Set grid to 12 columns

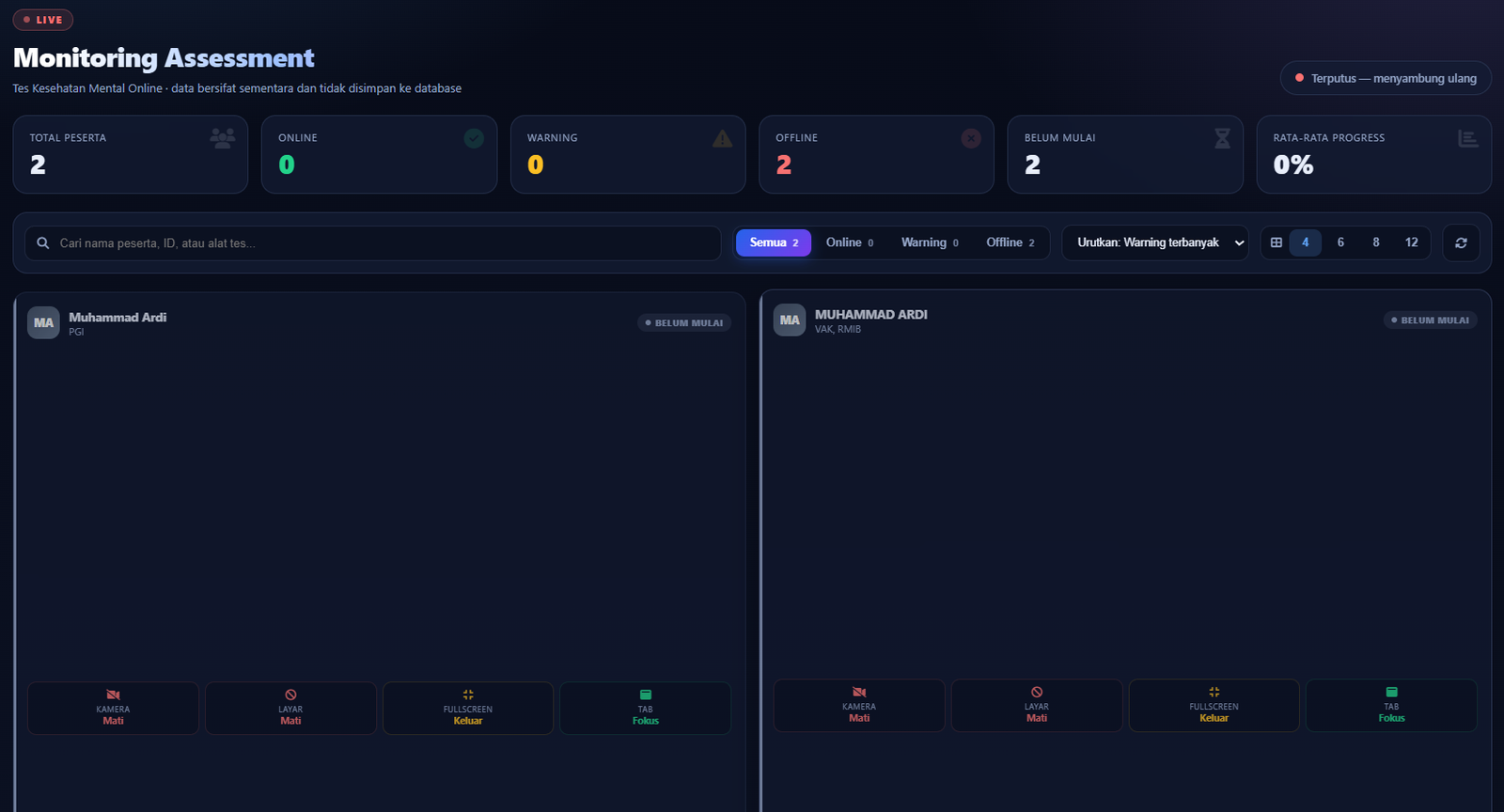pyautogui.click(x=1412, y=242)
